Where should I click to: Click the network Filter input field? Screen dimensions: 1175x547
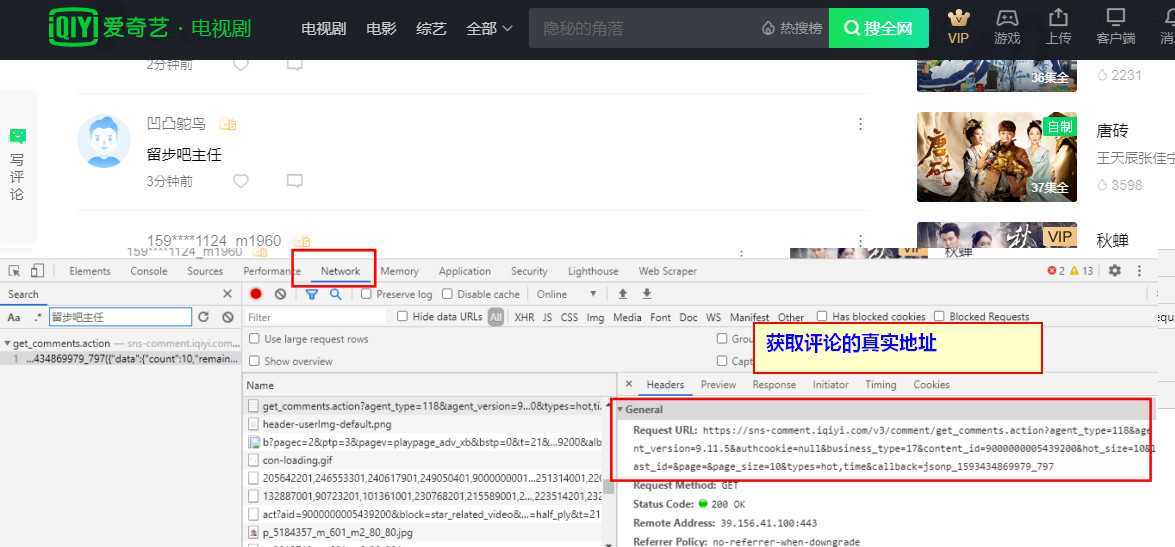pos(315,317)
